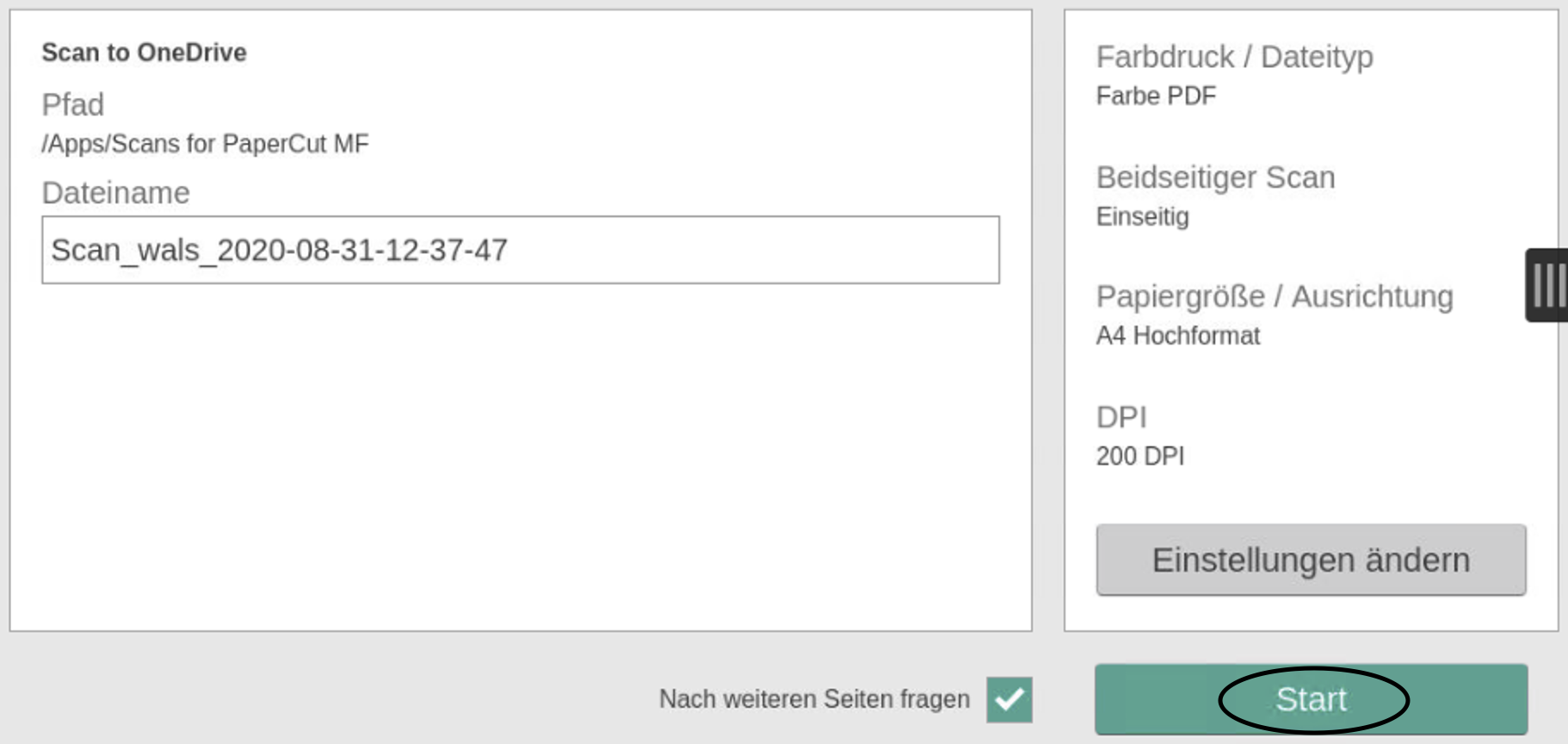Click the Farbdruck / Dateityp heading

[x=1234, y=57]
